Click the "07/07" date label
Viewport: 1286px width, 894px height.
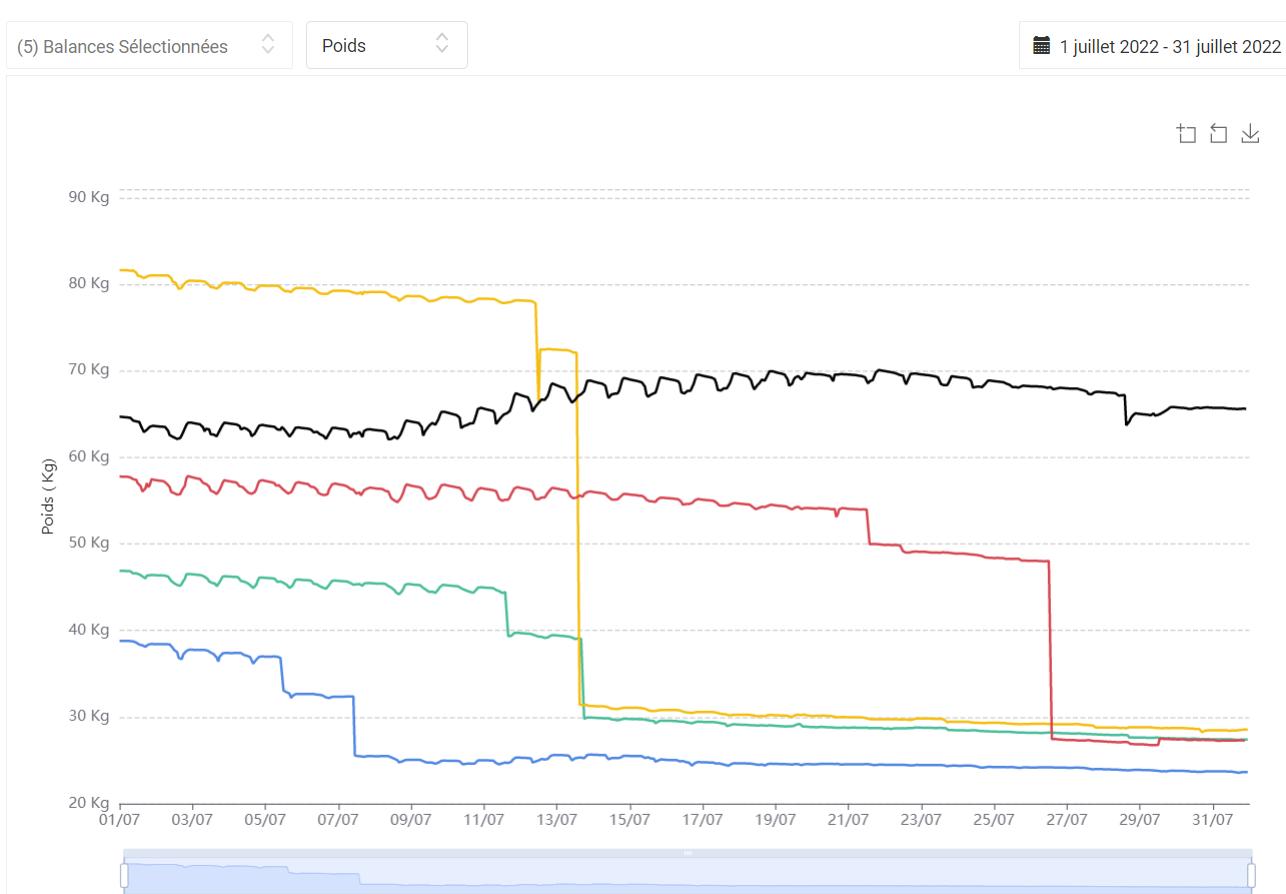[338, 821]
